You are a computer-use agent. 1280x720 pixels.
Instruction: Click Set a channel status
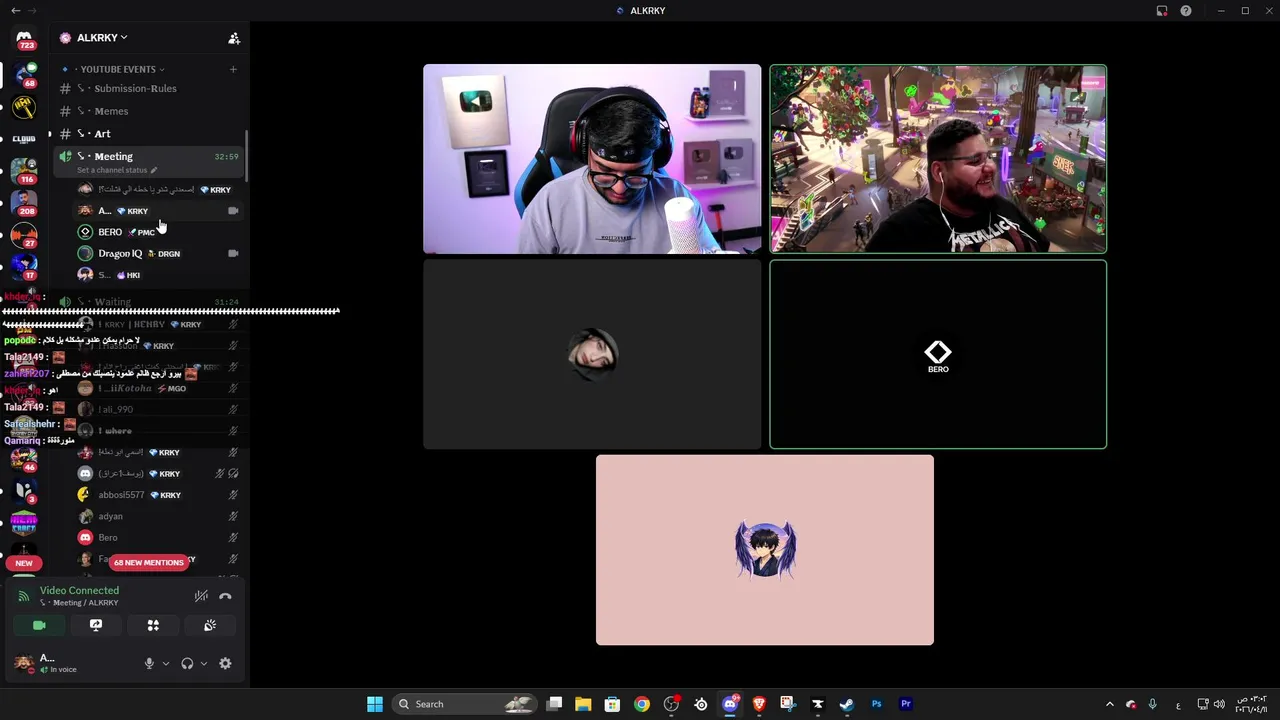(113, 170)
